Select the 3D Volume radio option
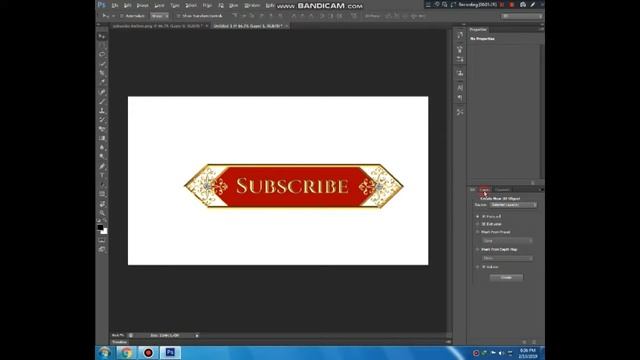The height and width of the screenshot is (360, 640). [x=478, y=267]
